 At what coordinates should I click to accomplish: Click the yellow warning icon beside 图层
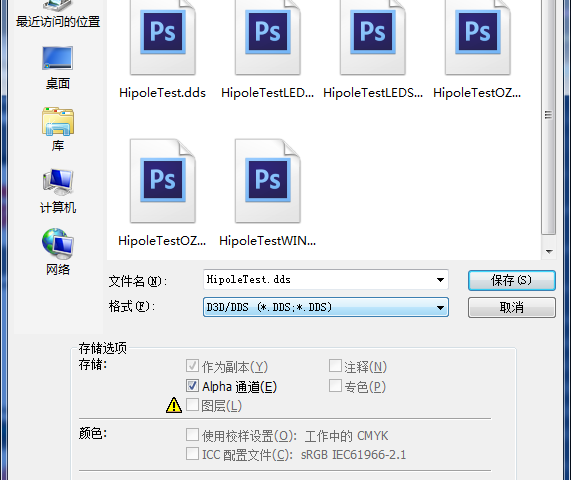click(x=174, y=405)
